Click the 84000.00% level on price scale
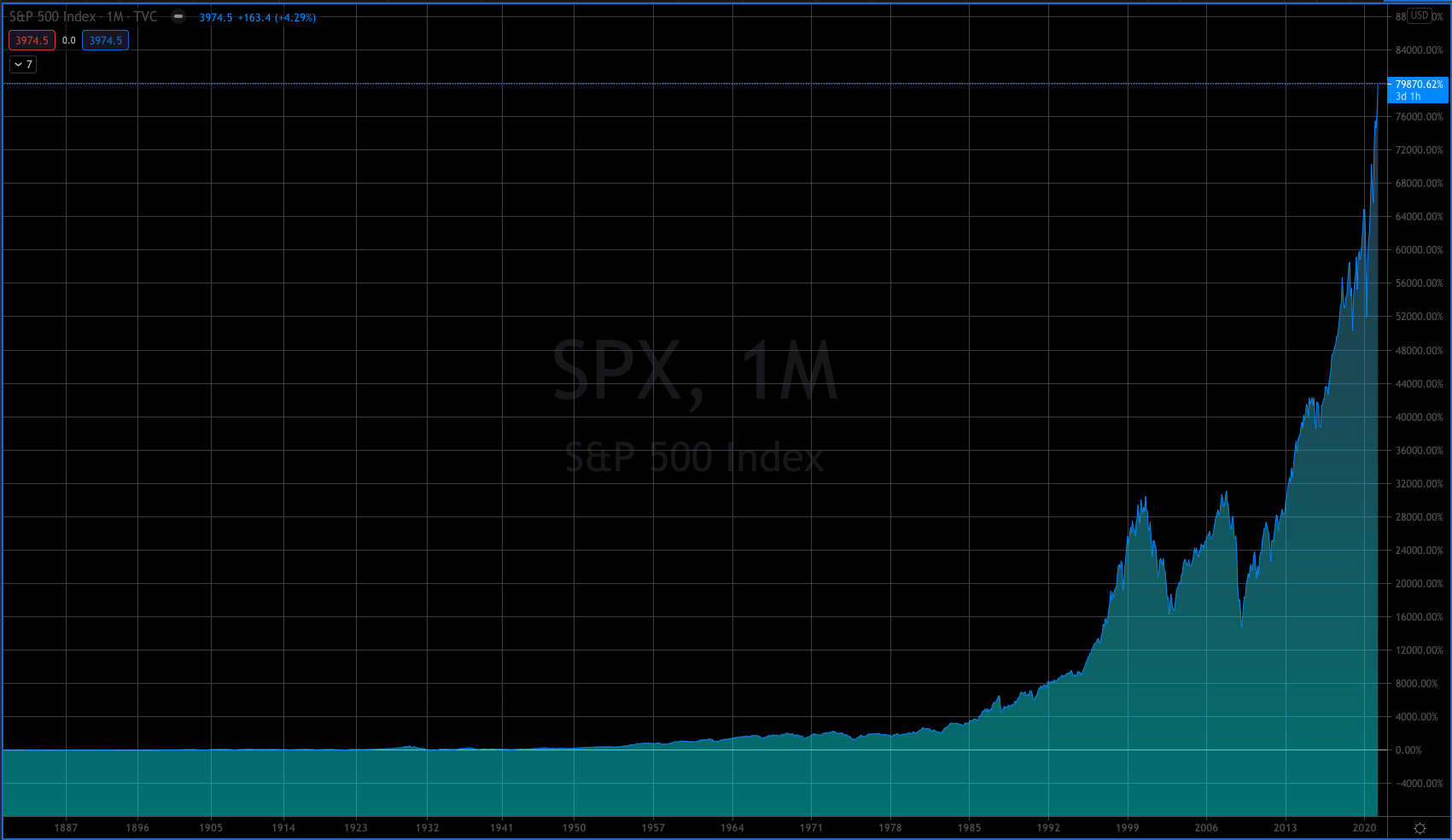The height and width of the screenshot is (840, 1452). (x=1419, y=50)
